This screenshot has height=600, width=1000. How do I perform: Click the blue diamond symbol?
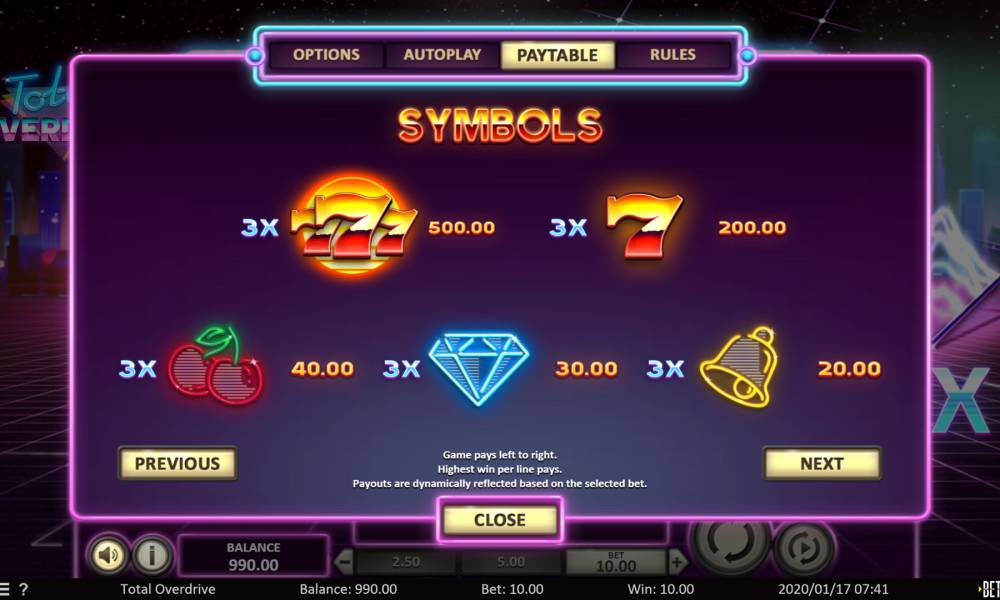click(478, 368)
